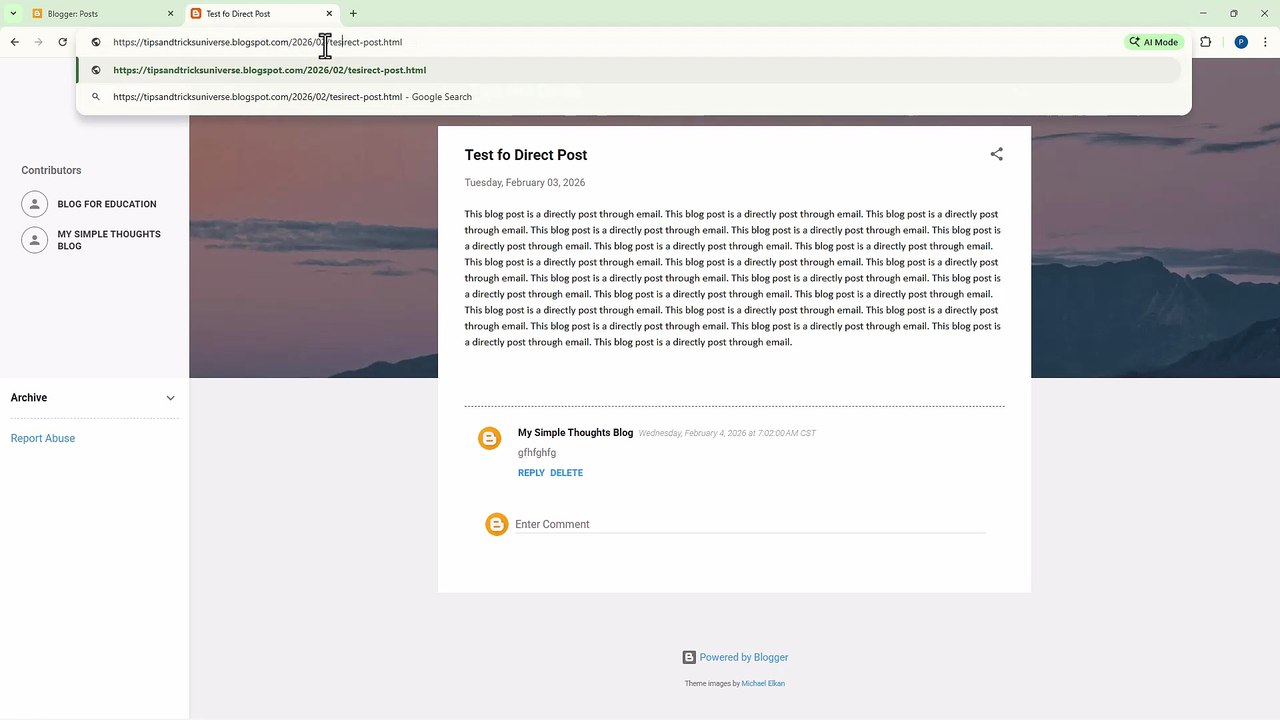Click the Blogger logo in footer
Viewport: 1280px width, 720px height.
click(689, 657)
